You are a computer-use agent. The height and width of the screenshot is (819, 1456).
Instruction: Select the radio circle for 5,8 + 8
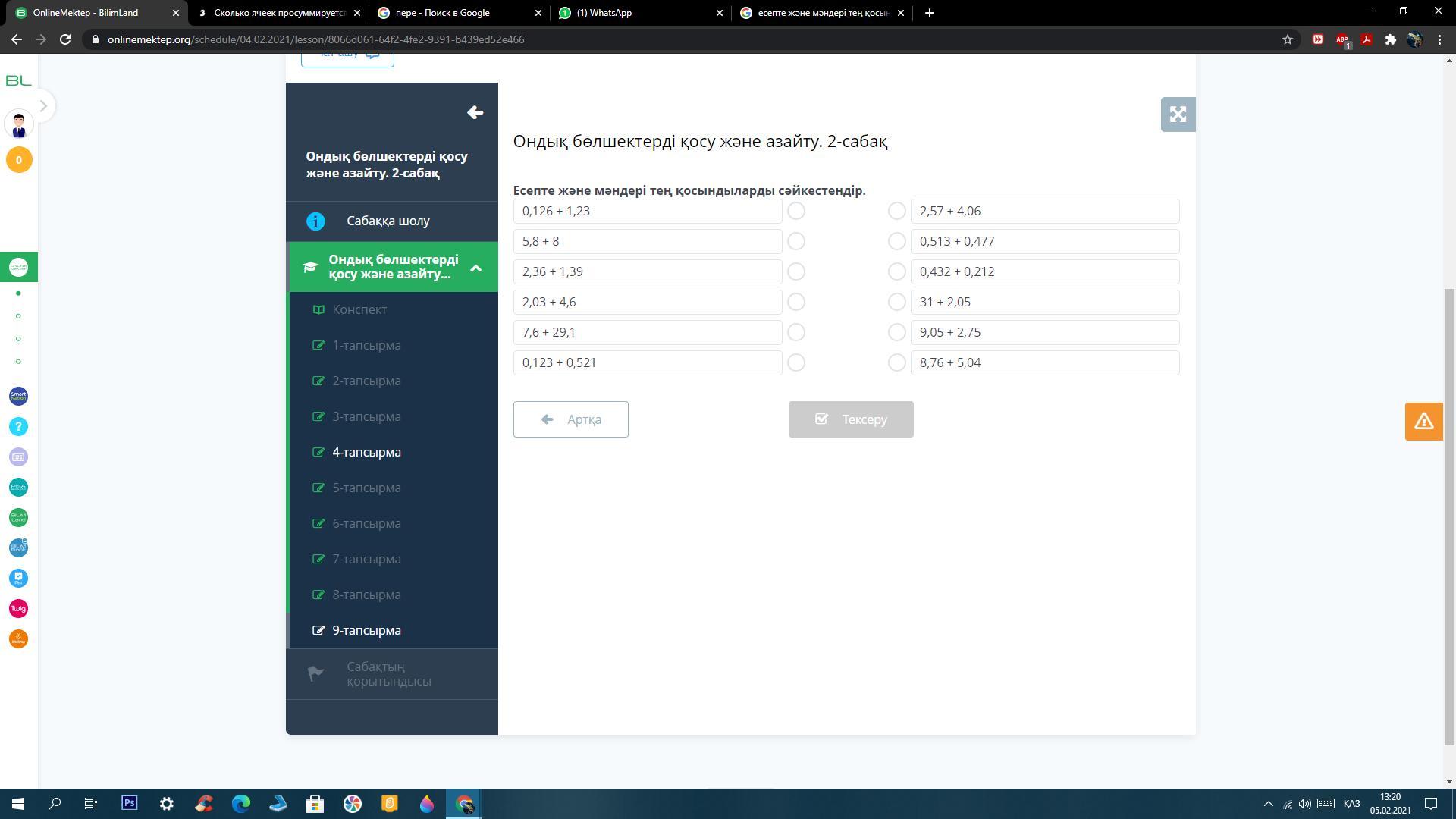pyautogui.click(x=796, y=241)
